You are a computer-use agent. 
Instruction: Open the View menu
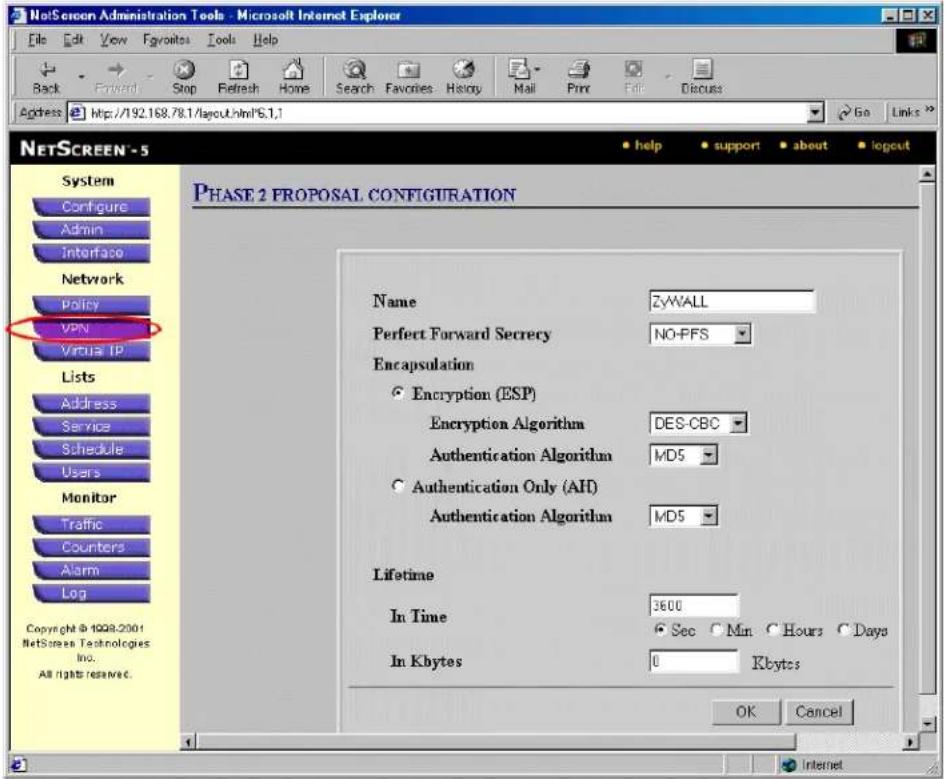click(x=113, y=40)
